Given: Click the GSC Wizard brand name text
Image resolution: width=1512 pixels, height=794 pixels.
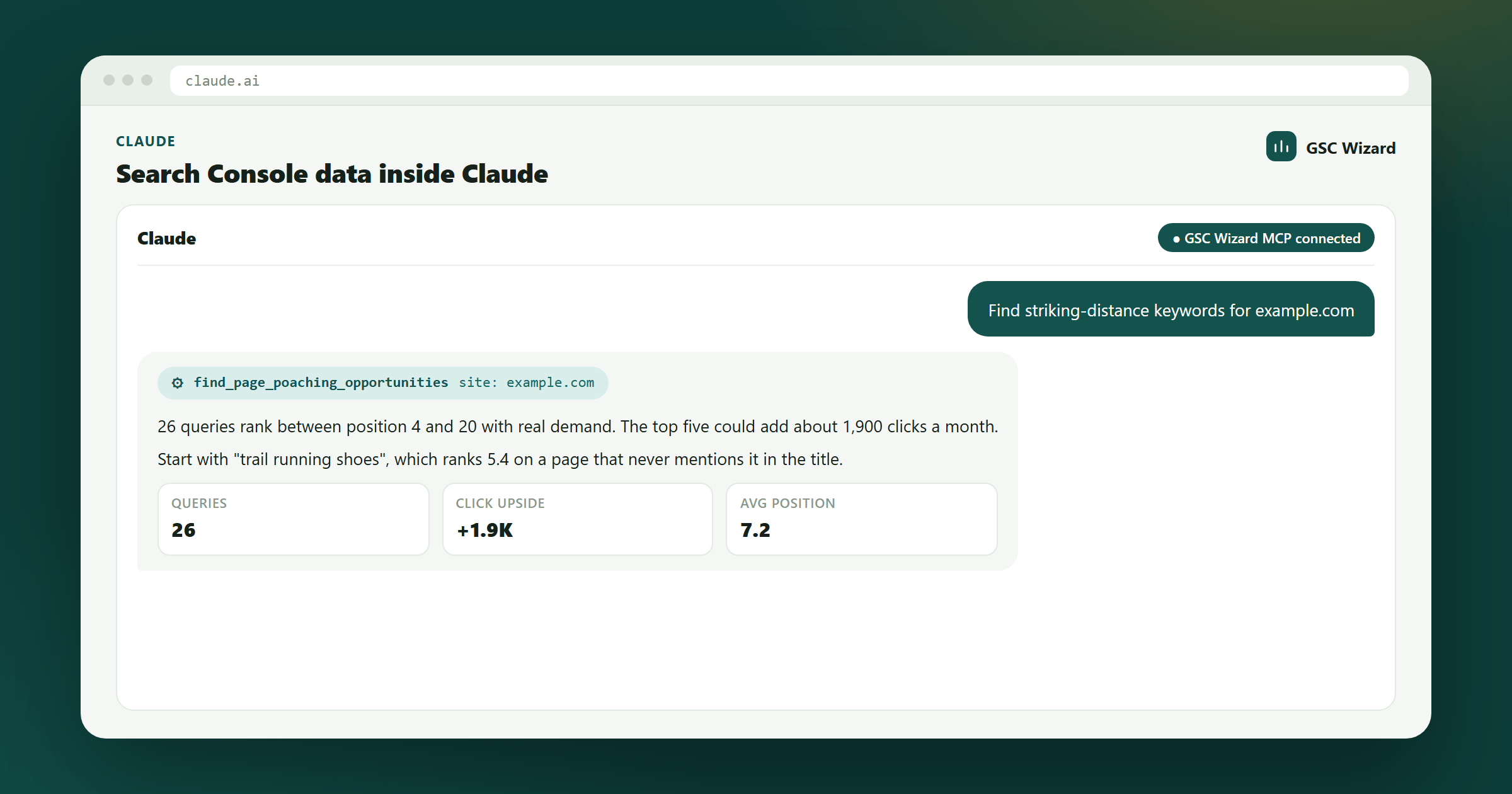Looking at the screenshot, I should tap(1351, 148).
